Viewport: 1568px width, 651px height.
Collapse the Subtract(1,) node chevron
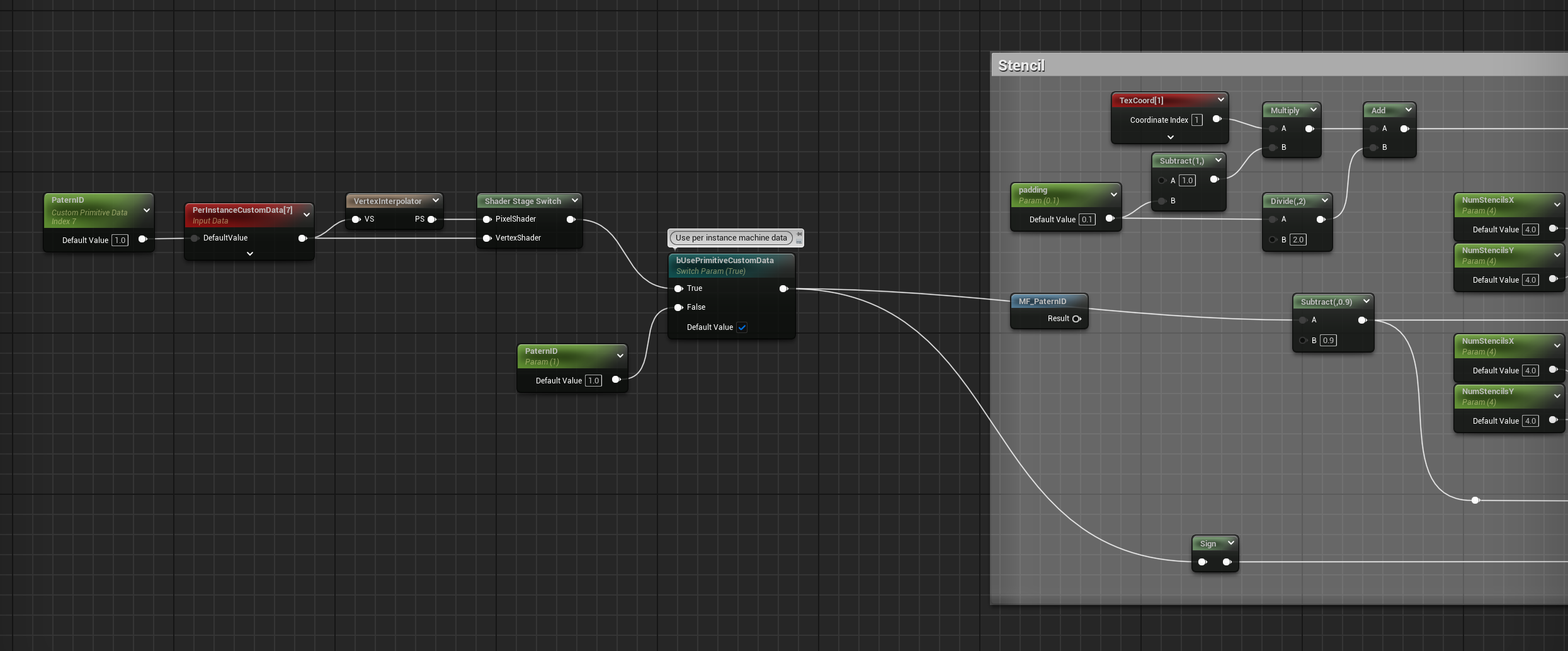[x=1219, y=160]
